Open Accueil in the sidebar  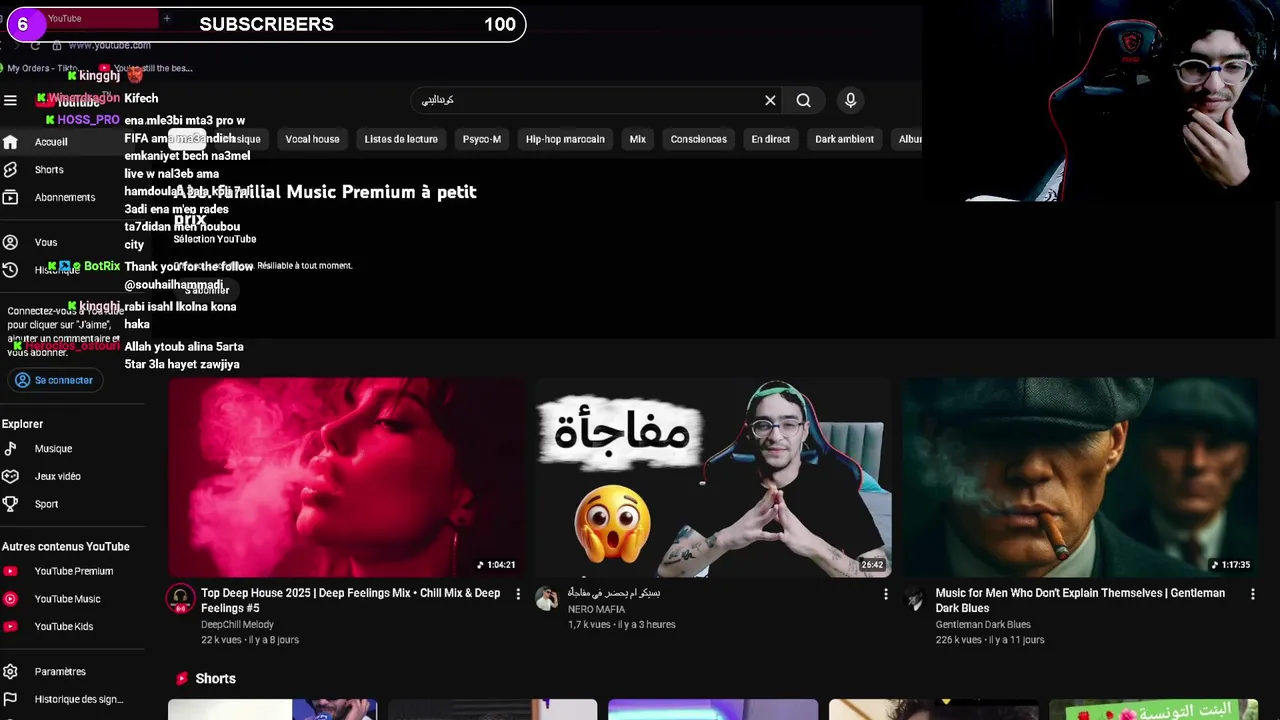point(51,142)
